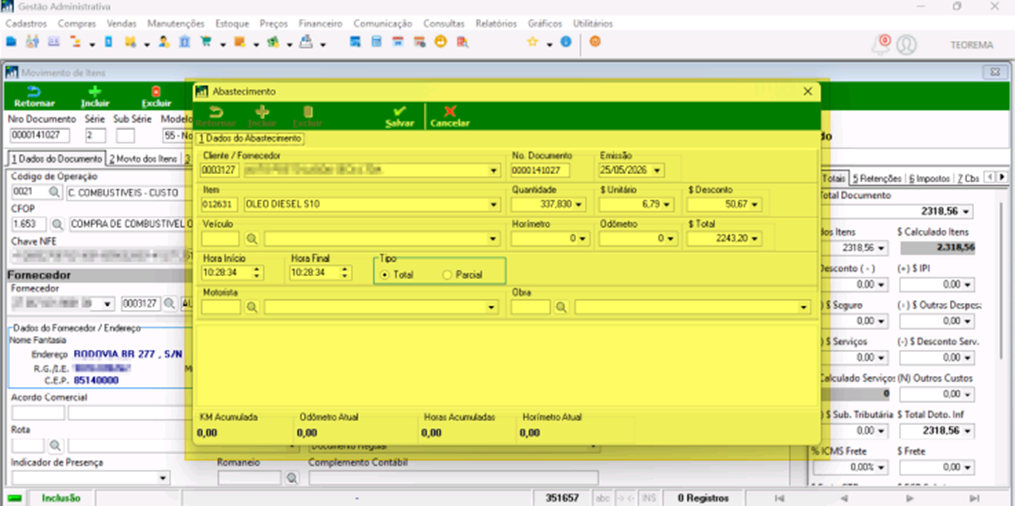
Task: Click the cash register/printer toolbar icon
Action: pos(307,42)
